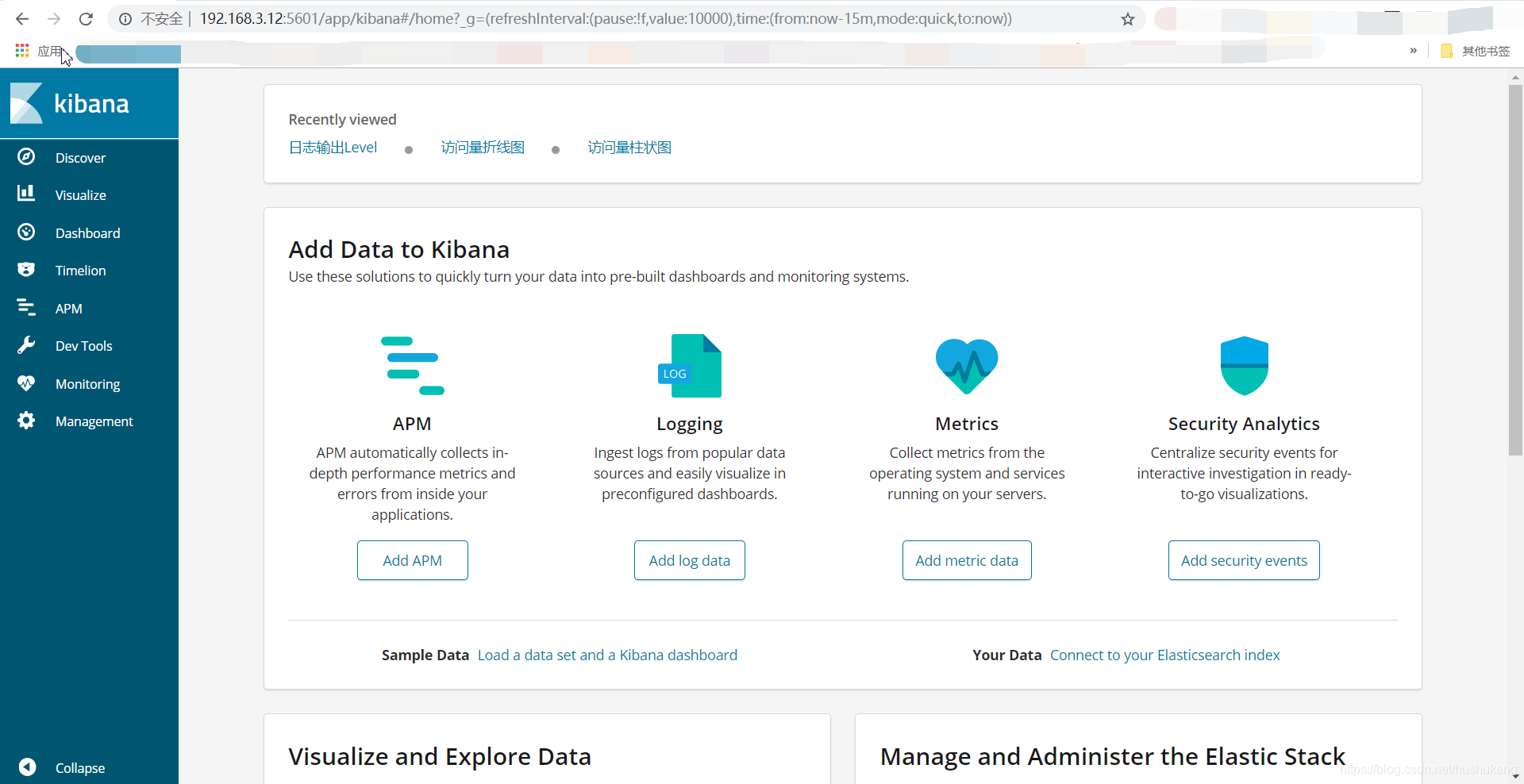Go back with browser back arrow
Viewport: 1524px width, 784px height.
click(x=22, y=19)
